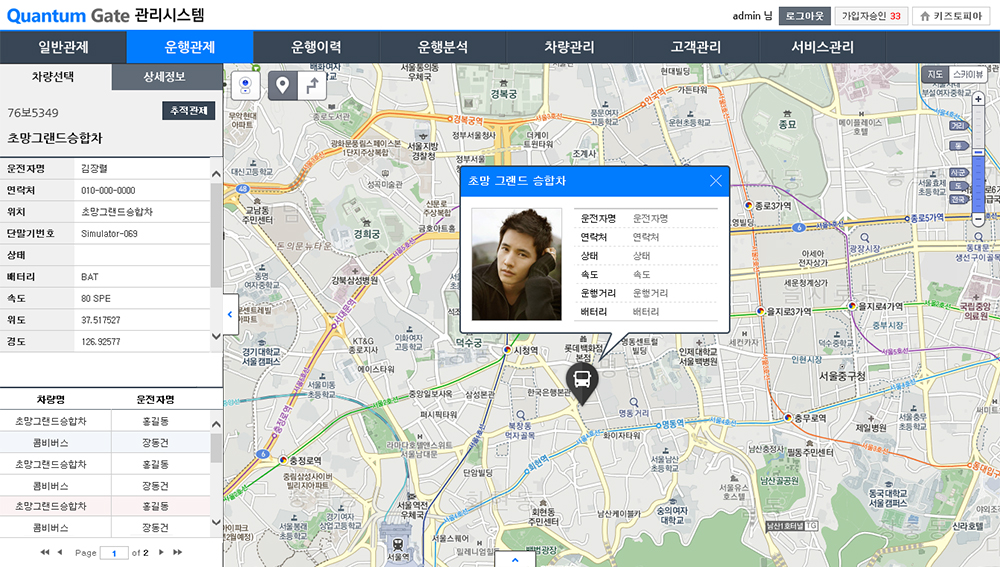
Task: Click the 서울역 train station icon
Action: pos(397,544)
